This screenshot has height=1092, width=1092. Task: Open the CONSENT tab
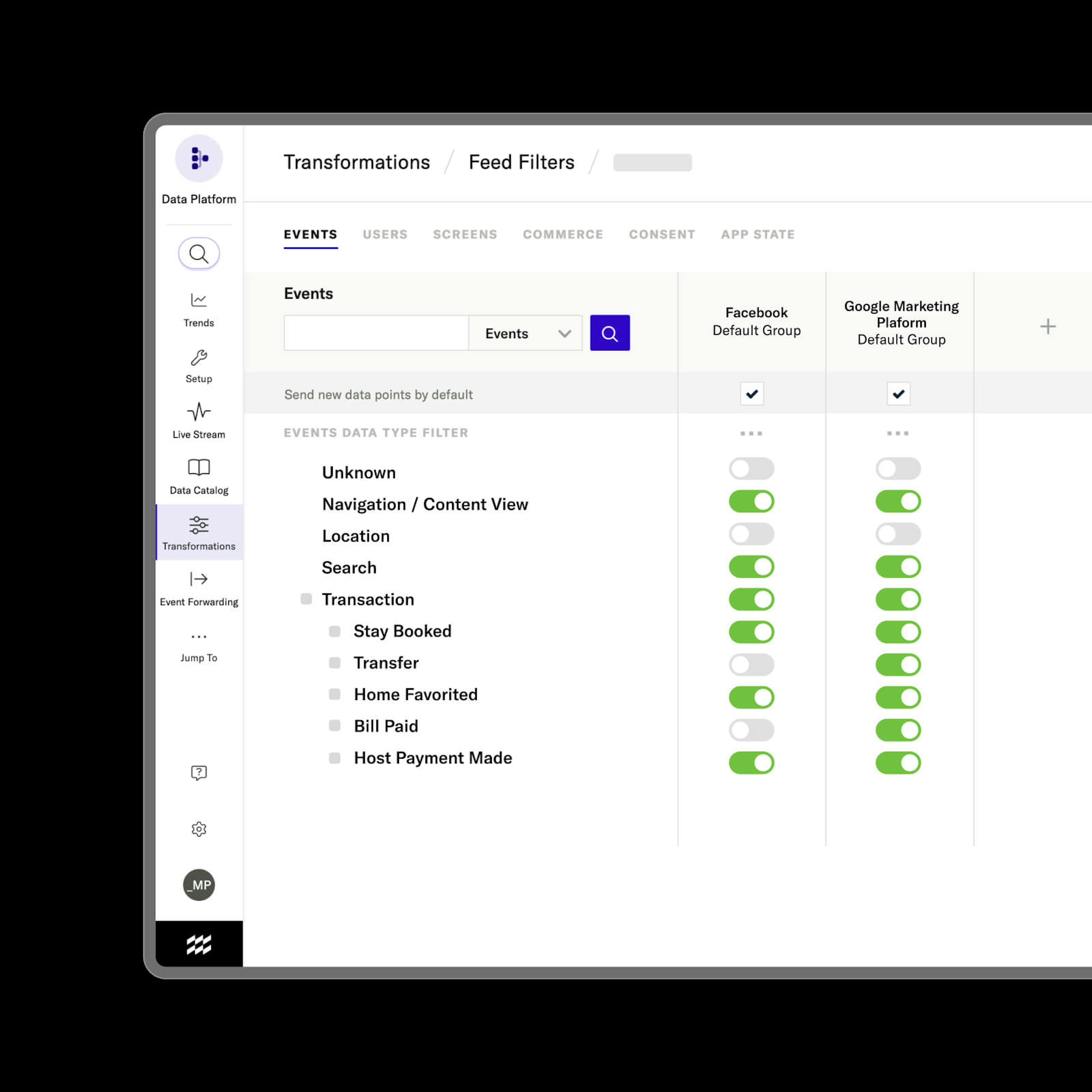[x=661, y=234]
